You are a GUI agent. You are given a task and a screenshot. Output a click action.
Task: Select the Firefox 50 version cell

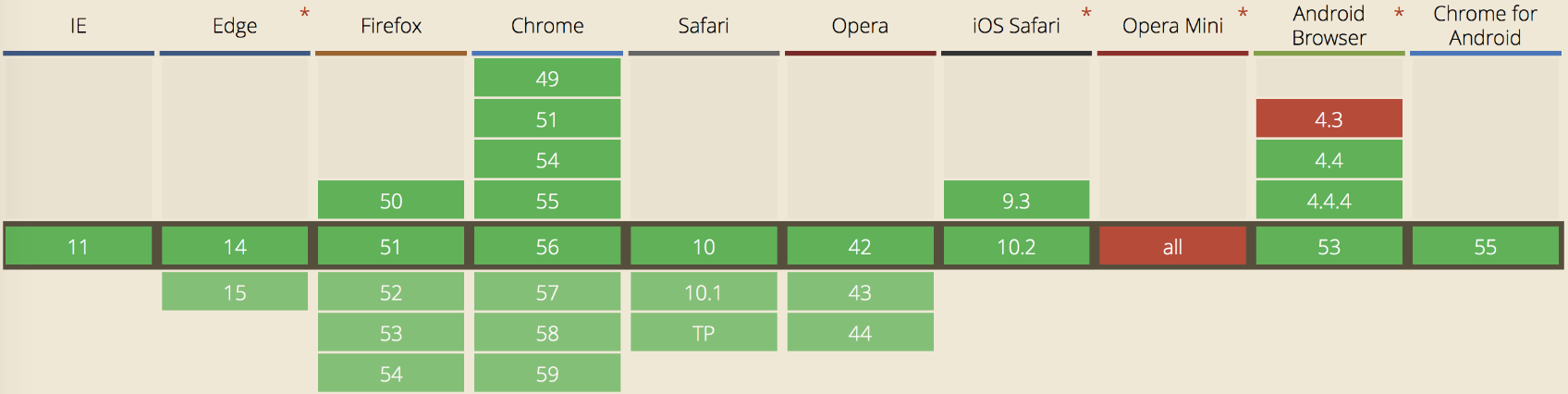click(391, 201)
